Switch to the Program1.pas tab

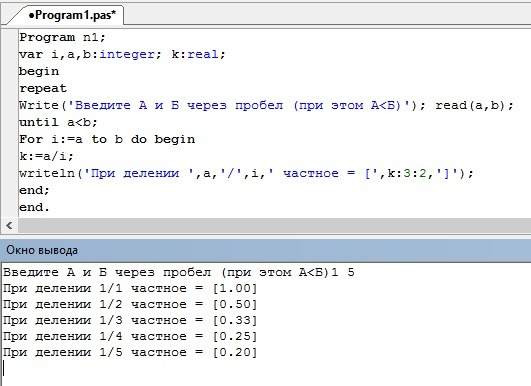click(72, 15)
